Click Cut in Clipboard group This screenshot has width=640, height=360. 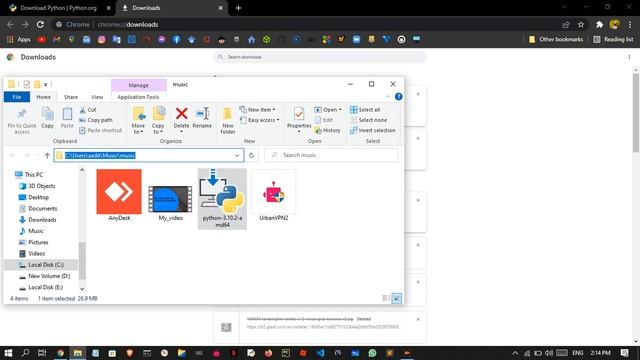click(88, 110)
